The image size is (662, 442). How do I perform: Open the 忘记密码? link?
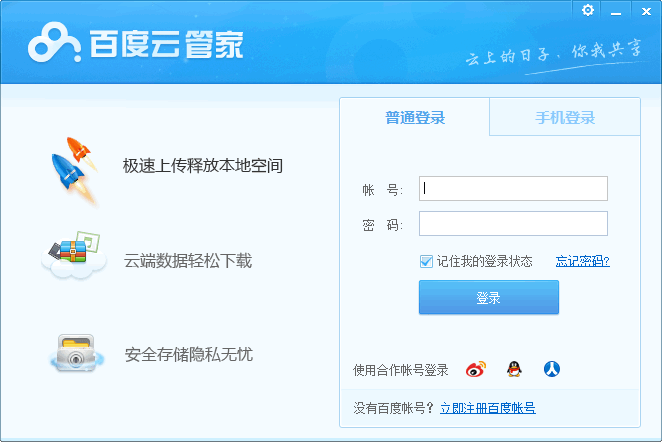coord(582,261)
